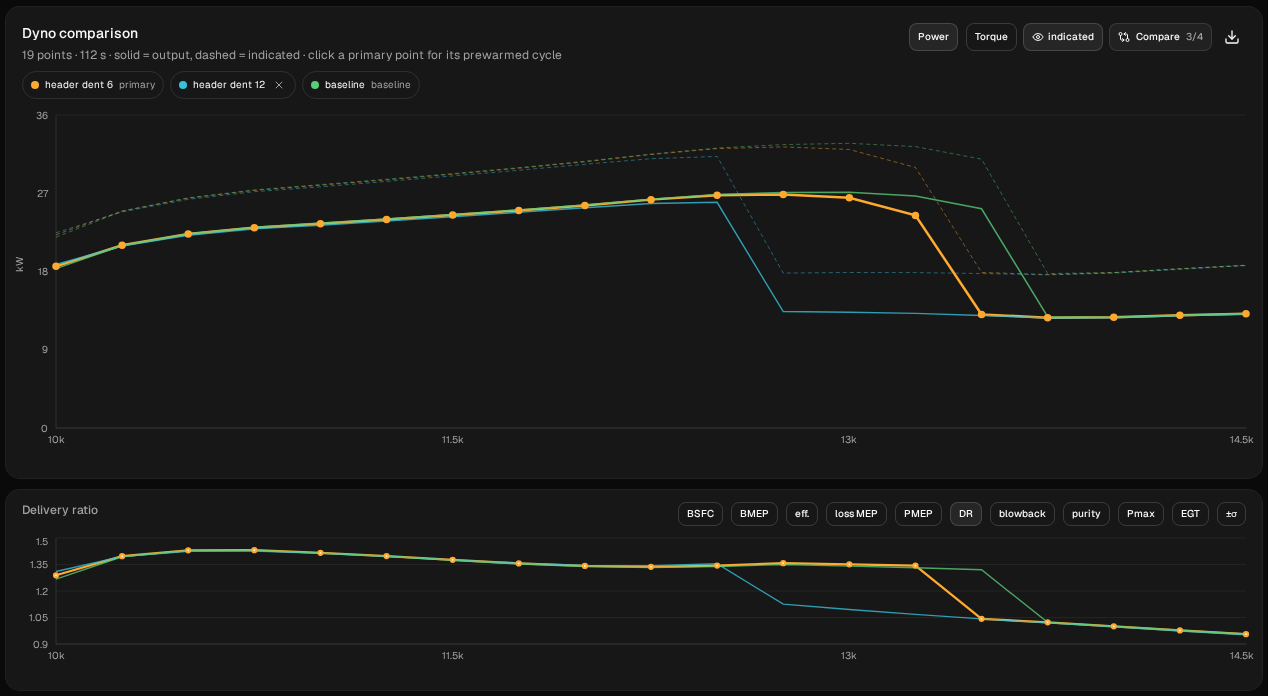Click the Delivery ratio panel title

(60, 510)
